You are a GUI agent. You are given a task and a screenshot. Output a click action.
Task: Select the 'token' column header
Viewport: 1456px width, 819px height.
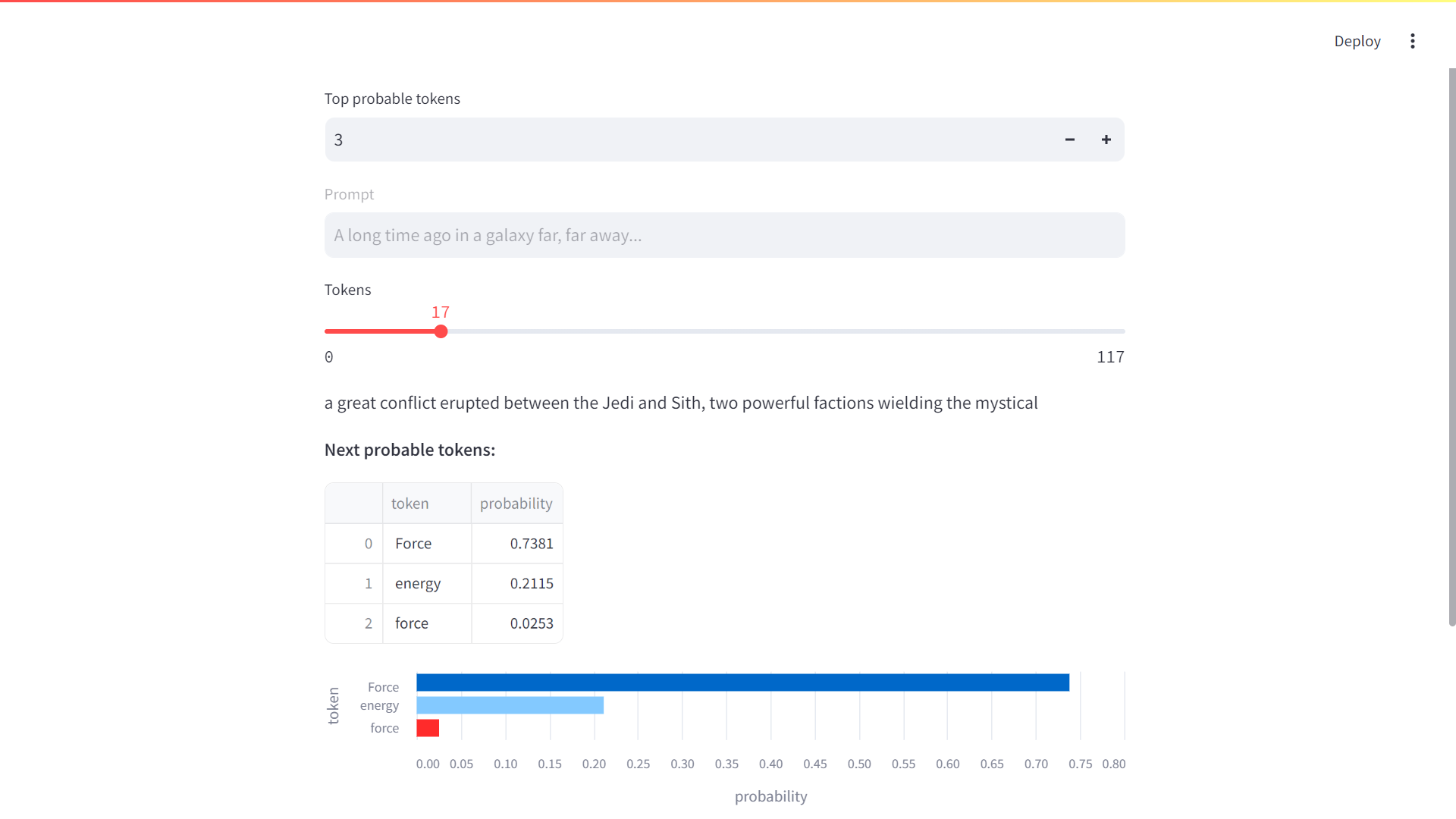pos(427,504)
